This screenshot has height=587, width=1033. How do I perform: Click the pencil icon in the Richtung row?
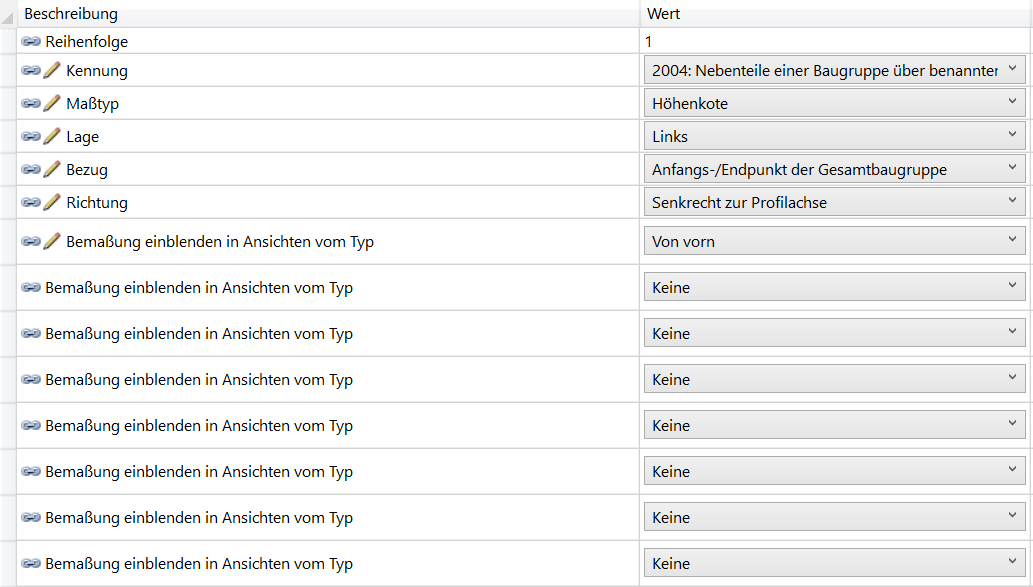click(x=52, y=202)
